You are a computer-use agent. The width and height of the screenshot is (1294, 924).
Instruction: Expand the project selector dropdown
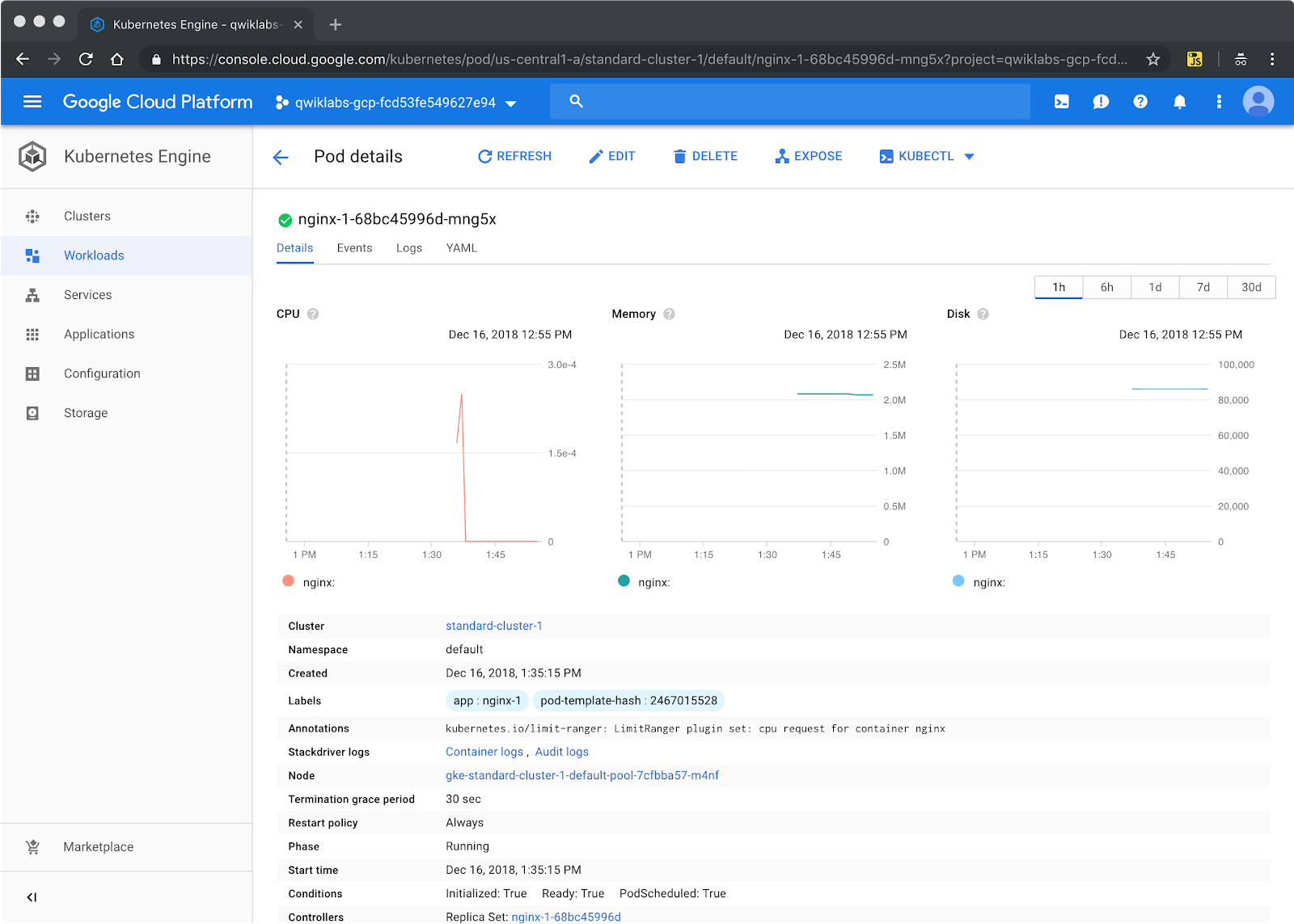point(511,103)
